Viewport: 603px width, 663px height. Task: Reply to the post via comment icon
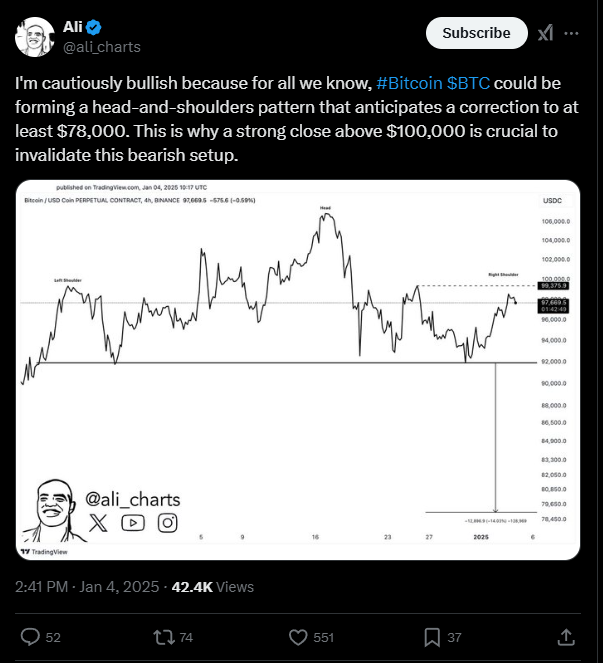30,637
